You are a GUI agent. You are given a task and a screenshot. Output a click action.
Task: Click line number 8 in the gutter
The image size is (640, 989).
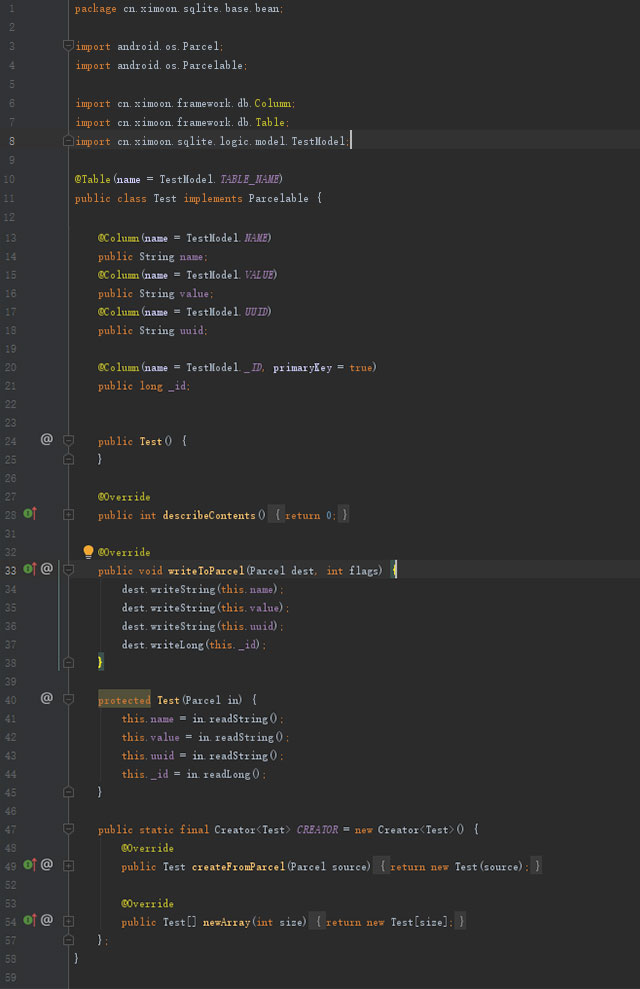coord(12,141)
